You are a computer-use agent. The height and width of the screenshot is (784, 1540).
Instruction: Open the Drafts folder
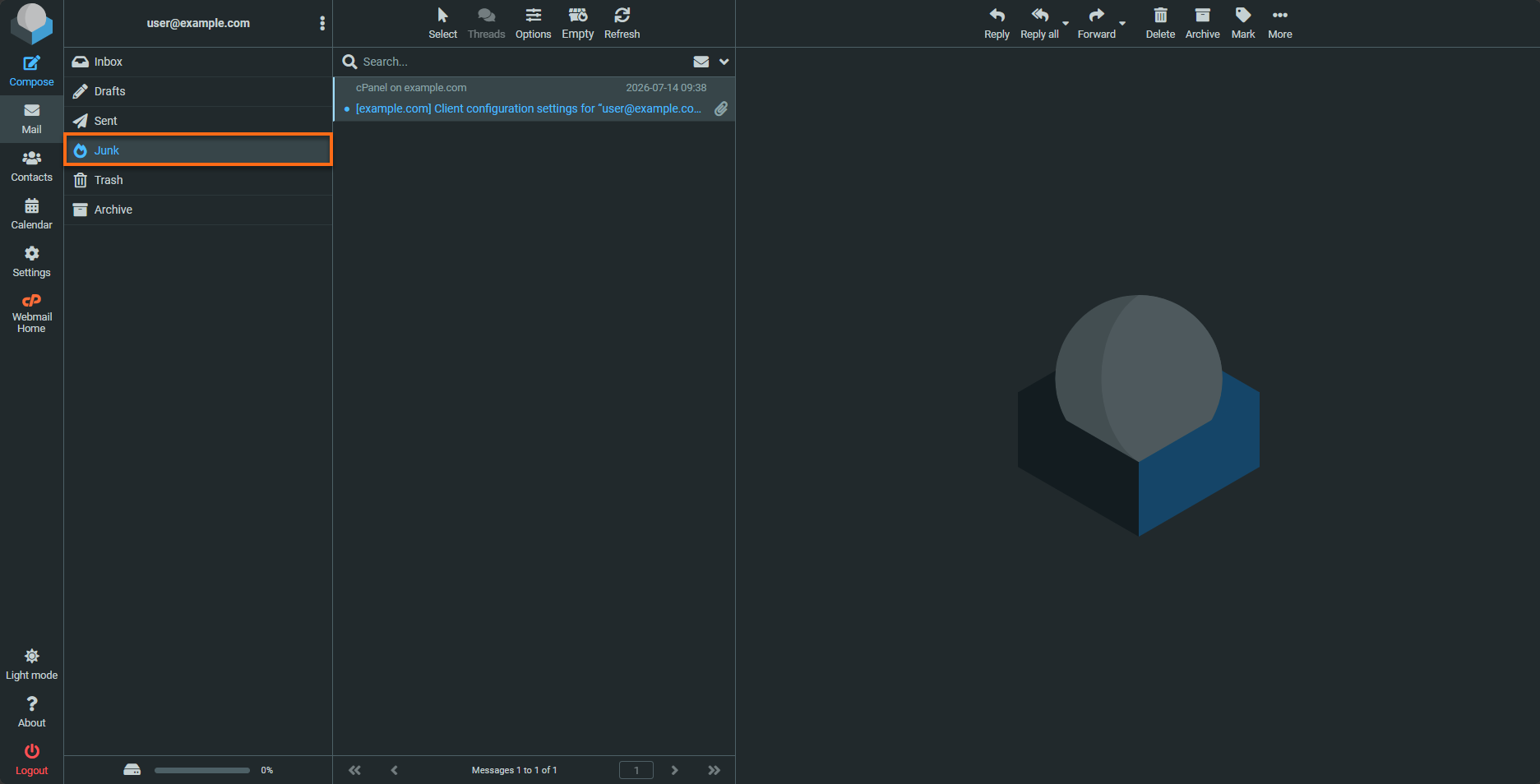point(198,91)
